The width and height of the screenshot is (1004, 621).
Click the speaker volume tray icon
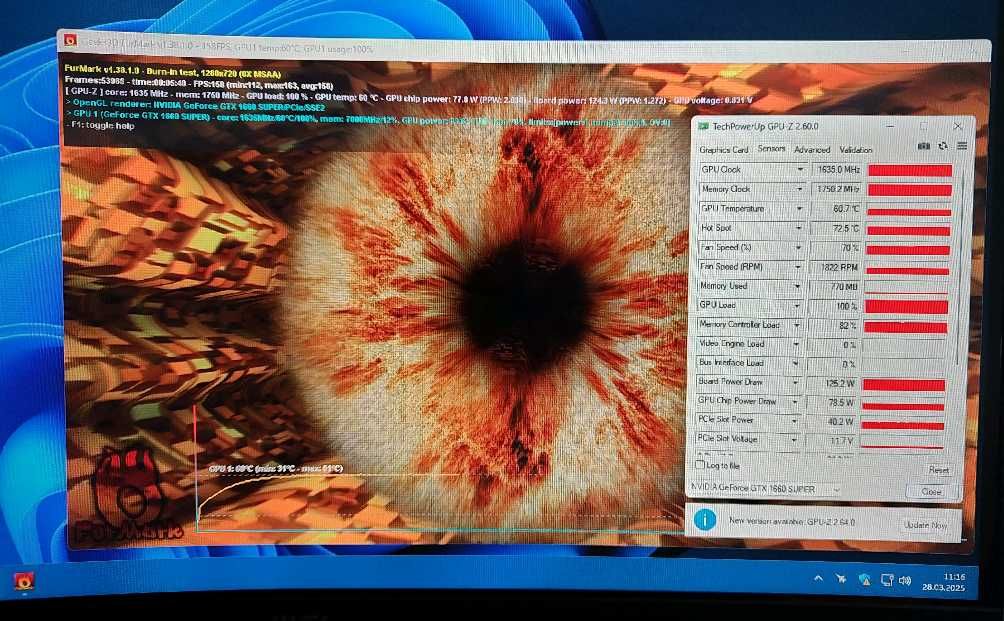[x=905, y=581]
